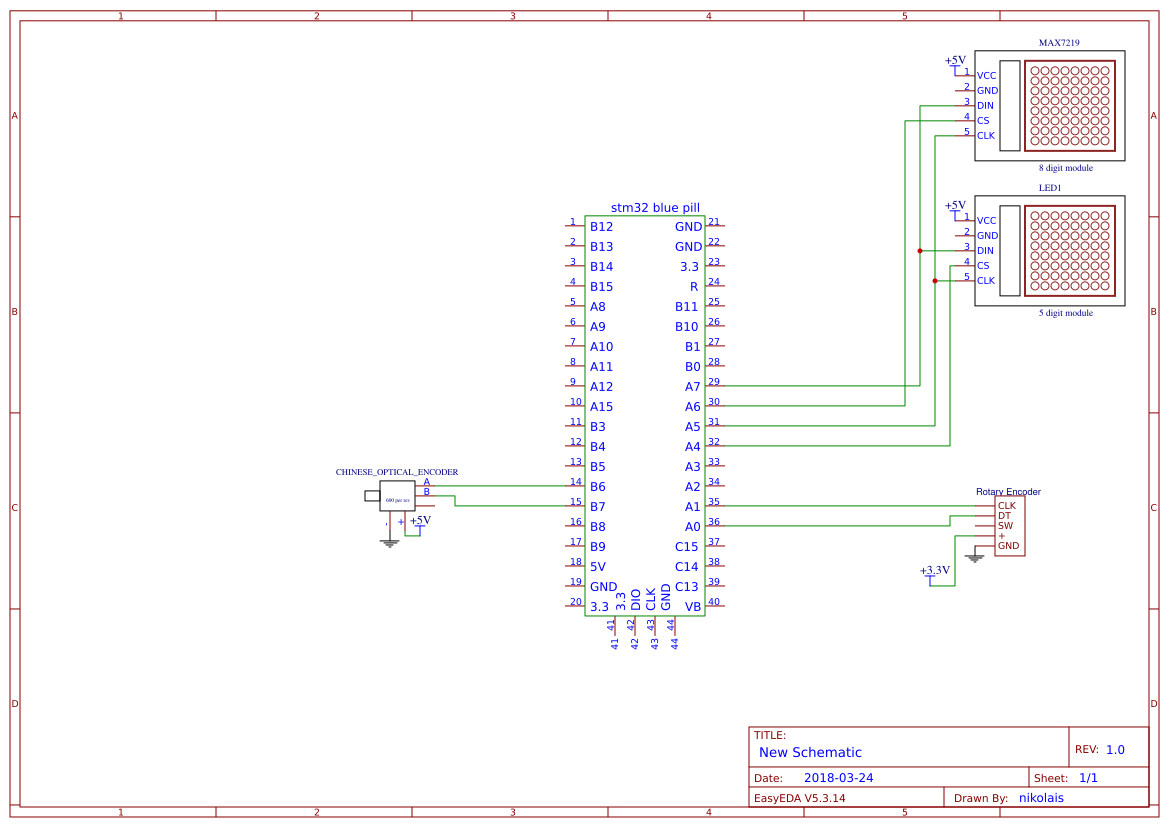
Task: Select the LED1 5 digit dot matrix display
Action: click(x=1050, y=251)
